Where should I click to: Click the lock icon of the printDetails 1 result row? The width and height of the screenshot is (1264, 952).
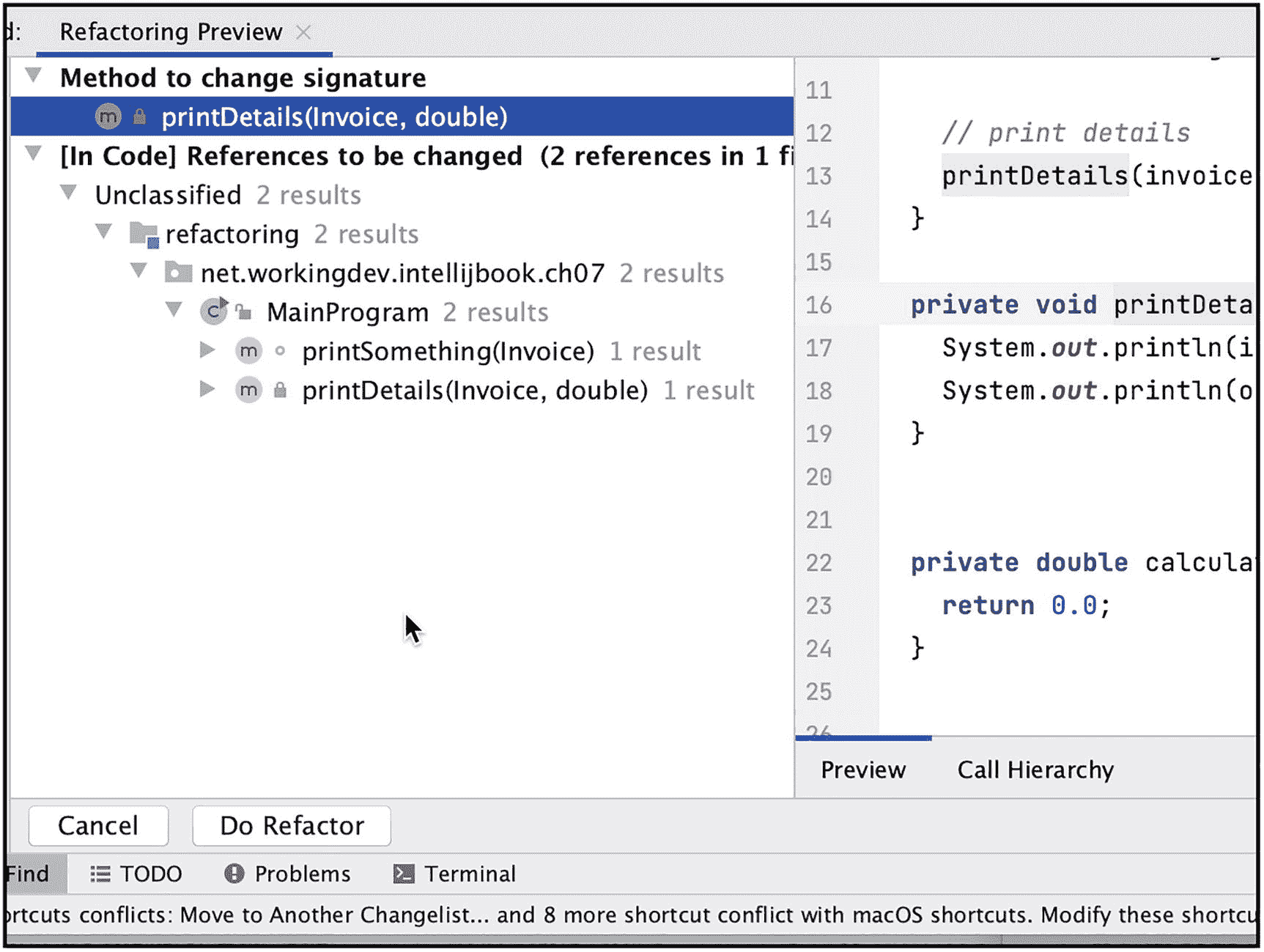tap(280, 390)
